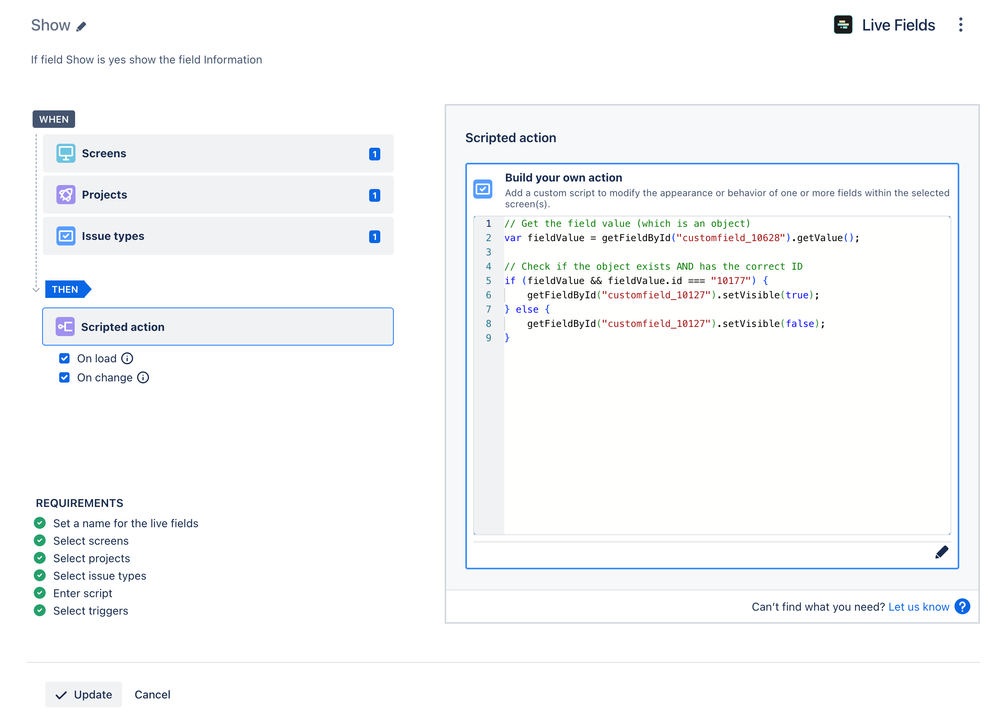999x723 pixels.
Task: Click the Projects rocket icon
Action: [x=66, y=195]
